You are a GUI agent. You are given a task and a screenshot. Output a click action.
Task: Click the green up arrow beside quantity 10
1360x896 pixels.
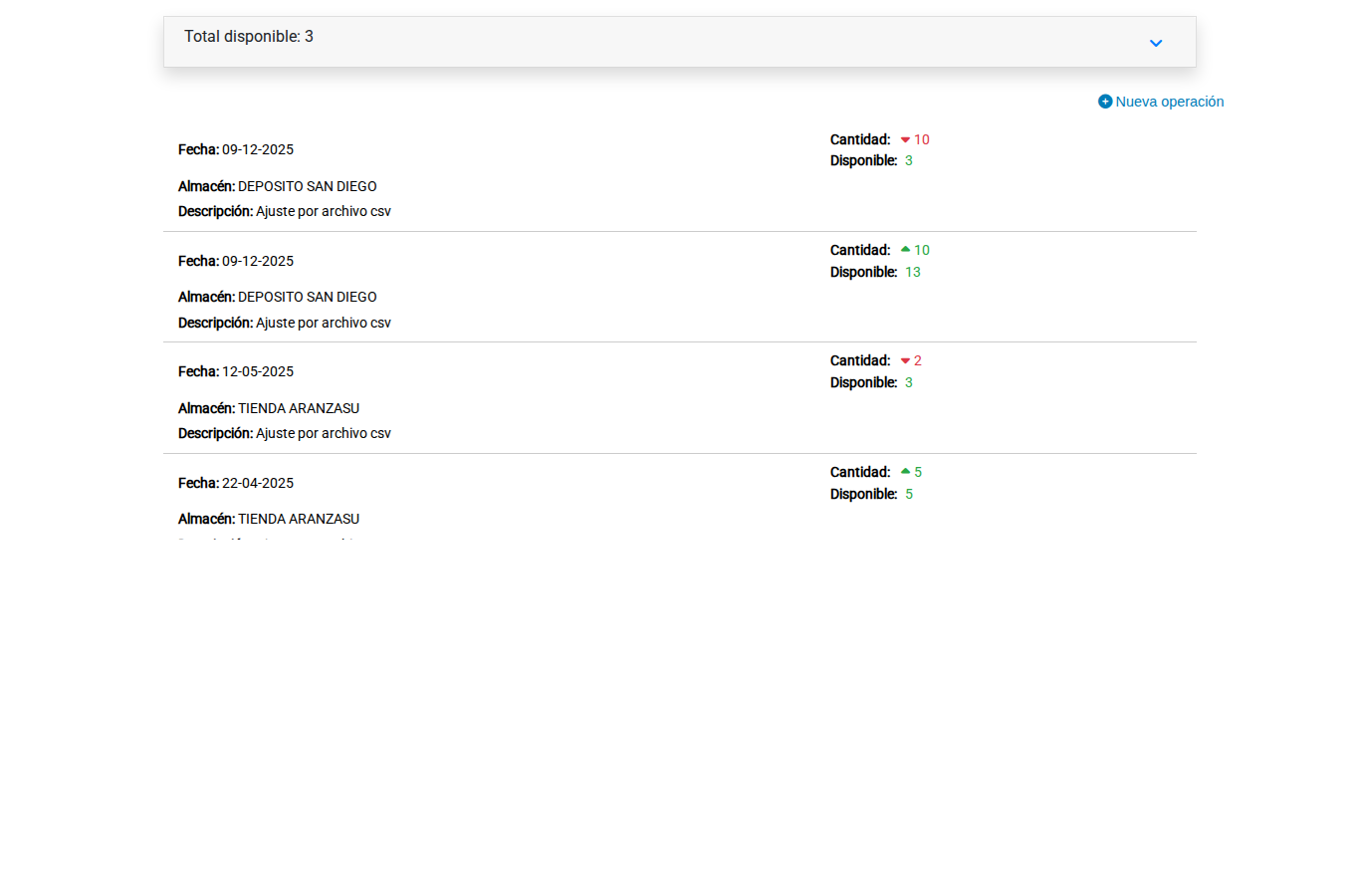[905, 250]
